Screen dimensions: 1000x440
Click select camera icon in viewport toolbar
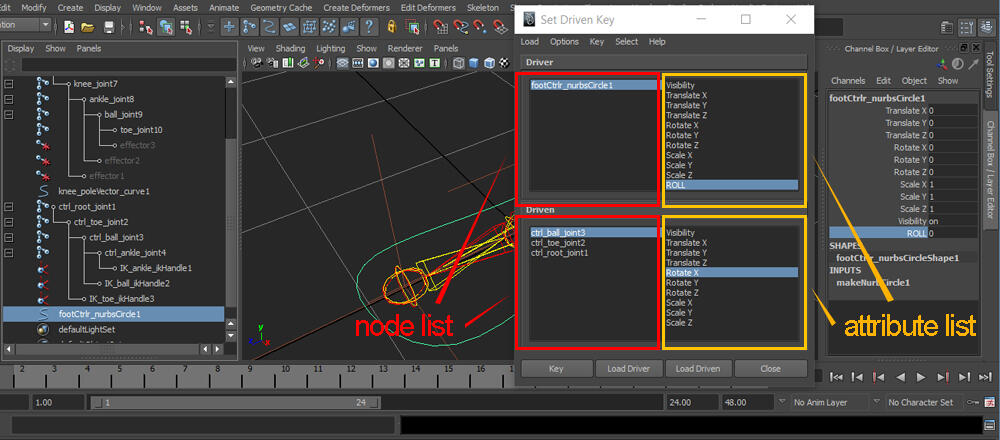point(257,63)
